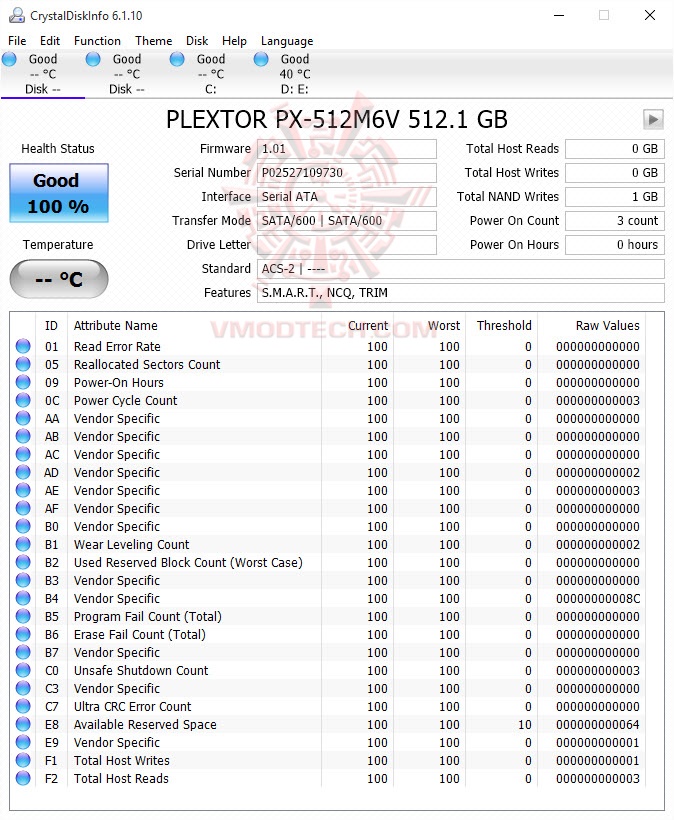674x820 pixels.
Task: Click the next disk arrow button
Action: [653, 119]
